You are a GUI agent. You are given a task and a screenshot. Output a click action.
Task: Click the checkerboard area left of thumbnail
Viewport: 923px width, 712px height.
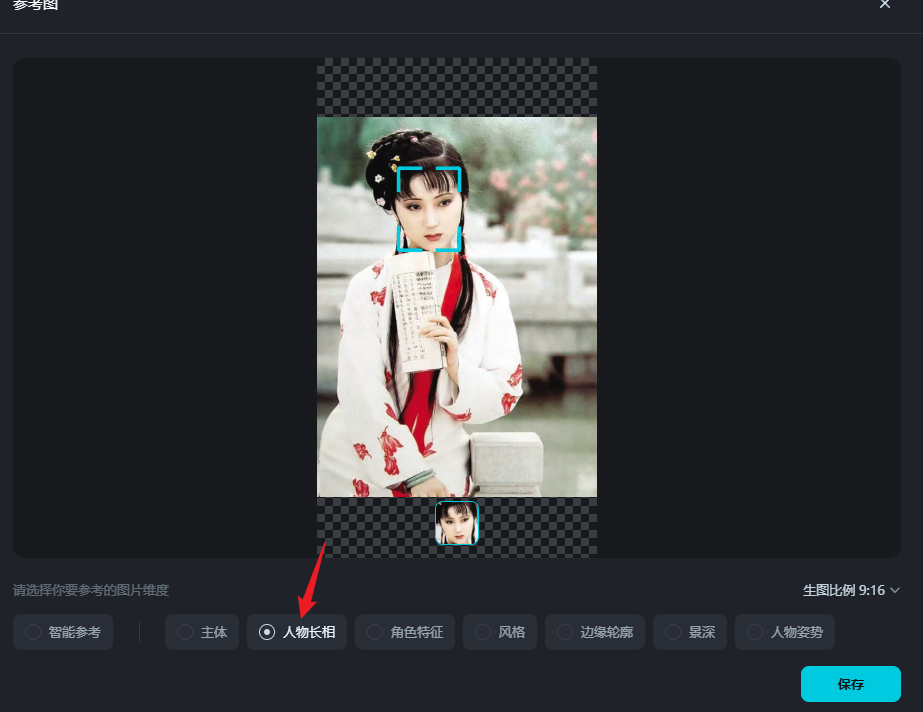(x=375, y=526)
